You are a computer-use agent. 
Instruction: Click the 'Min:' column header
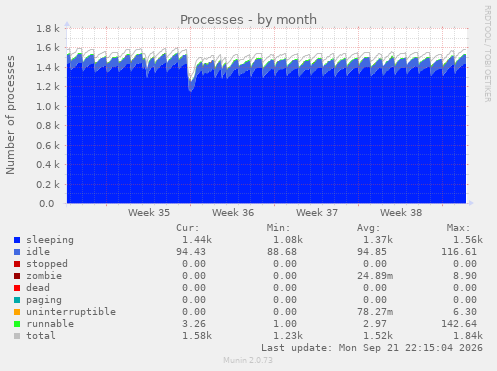click(x=278, y=228)
